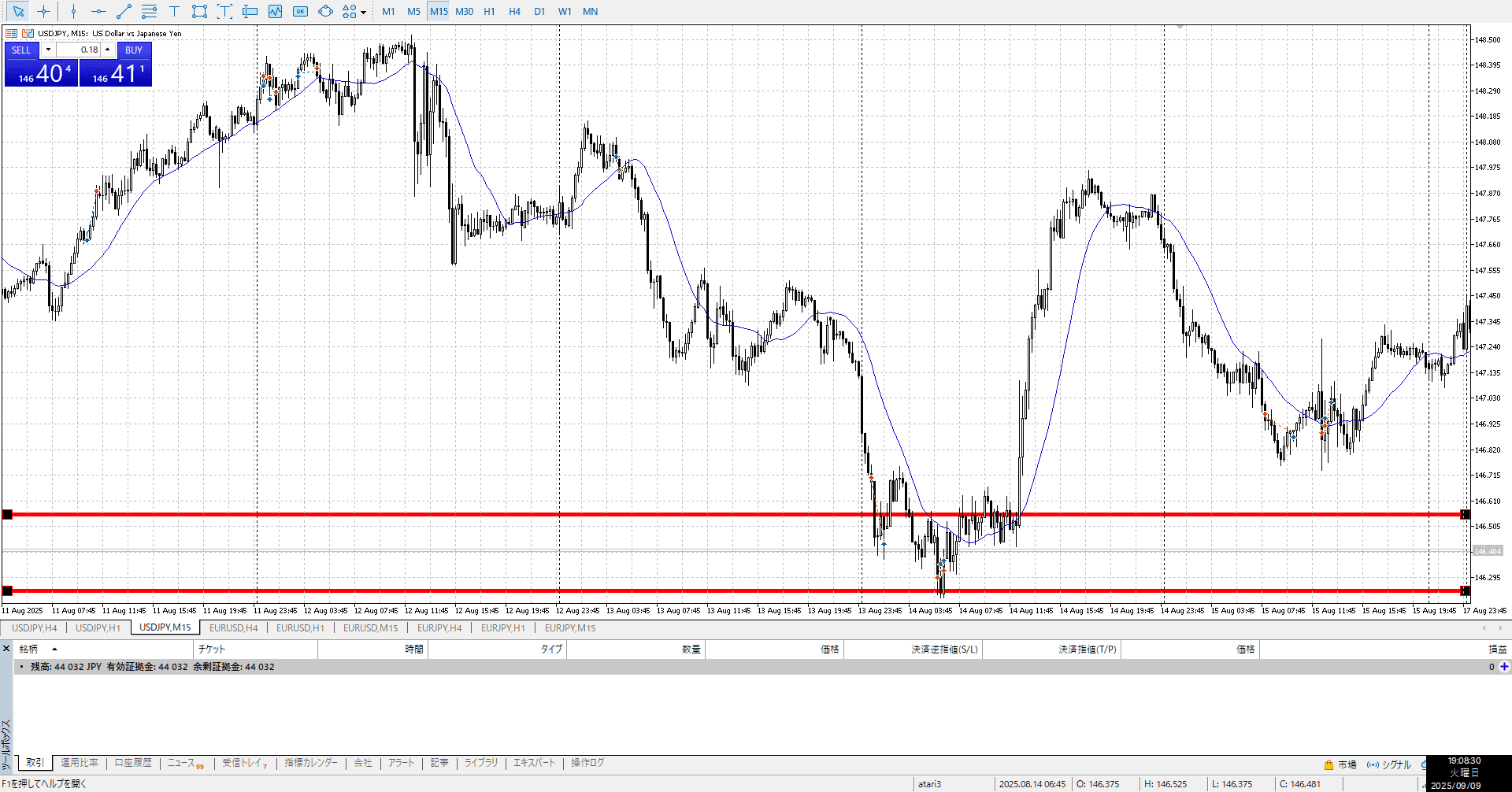Switch chart to H4 timeframe

tap(514, 12)
